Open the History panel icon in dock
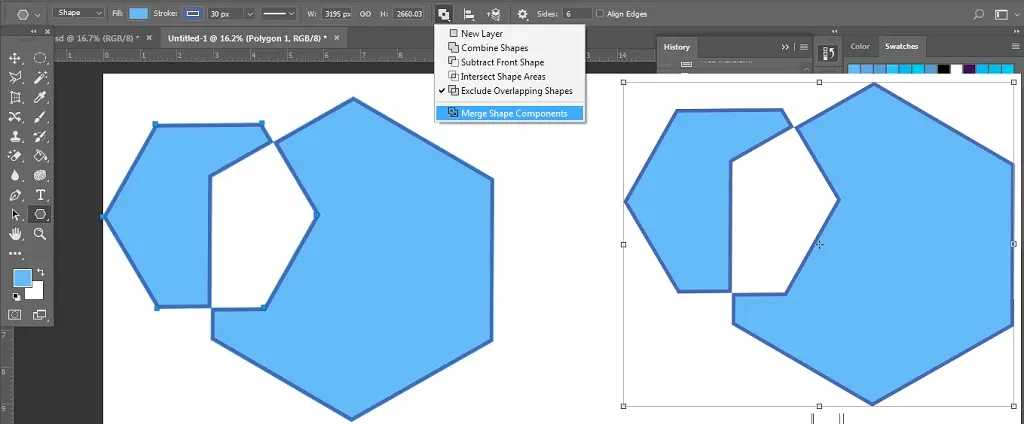1024x424 pixels. click(x=828, y=53)
